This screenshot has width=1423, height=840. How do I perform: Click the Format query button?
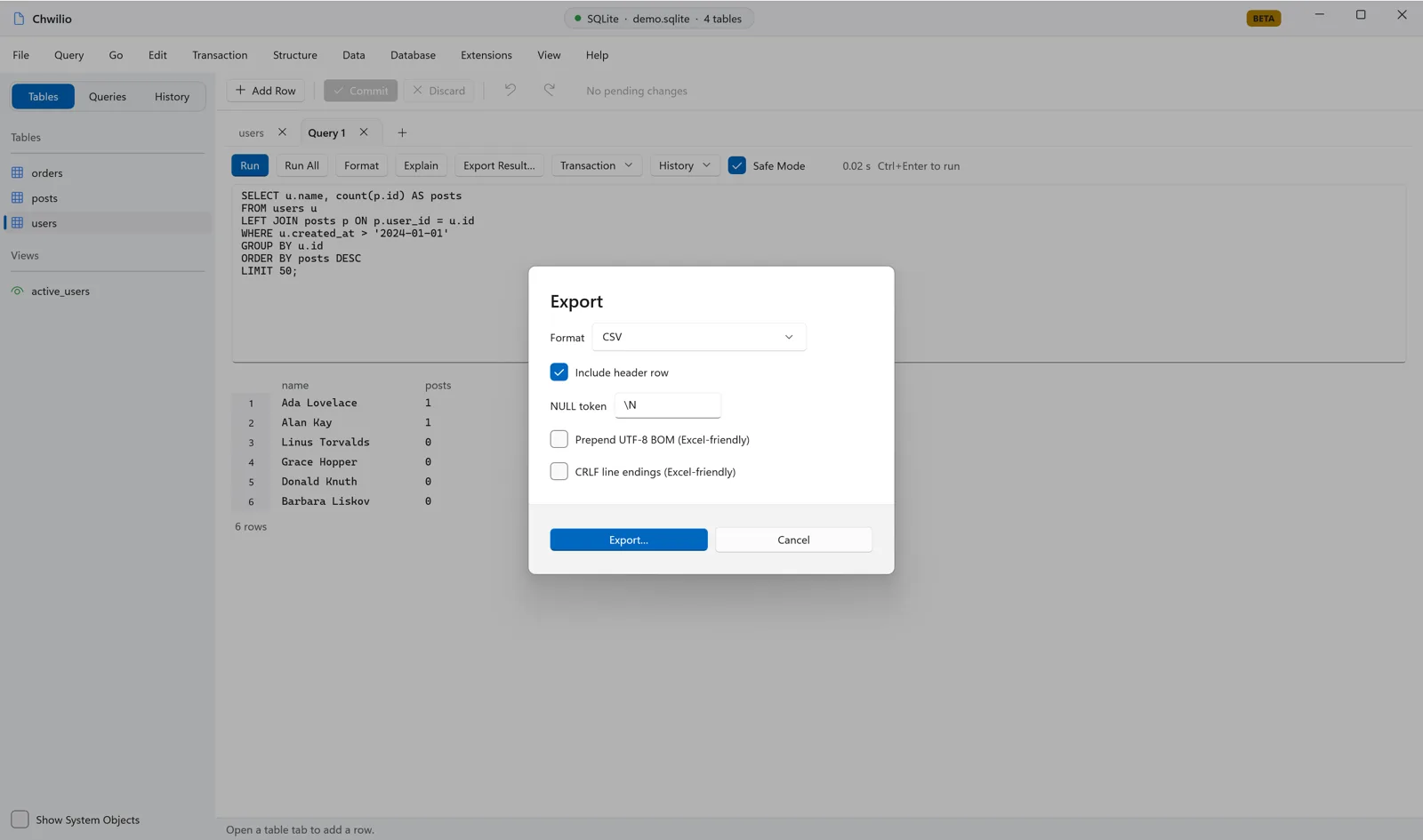point(361,165)
